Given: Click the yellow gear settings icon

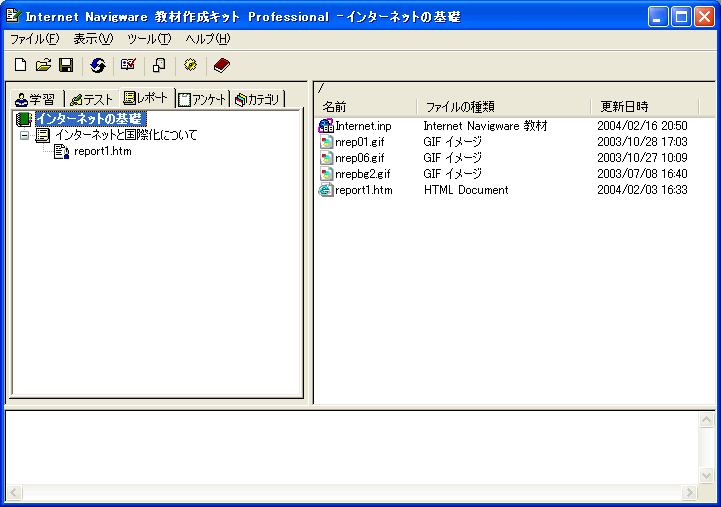Looking at the screenshot, I should click(190, 65).
